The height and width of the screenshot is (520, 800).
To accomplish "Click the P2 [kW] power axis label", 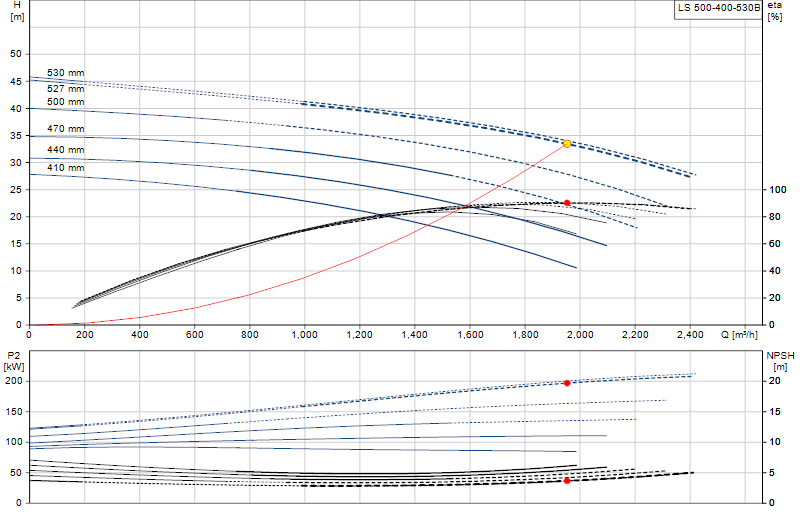I will click(14, 361).
